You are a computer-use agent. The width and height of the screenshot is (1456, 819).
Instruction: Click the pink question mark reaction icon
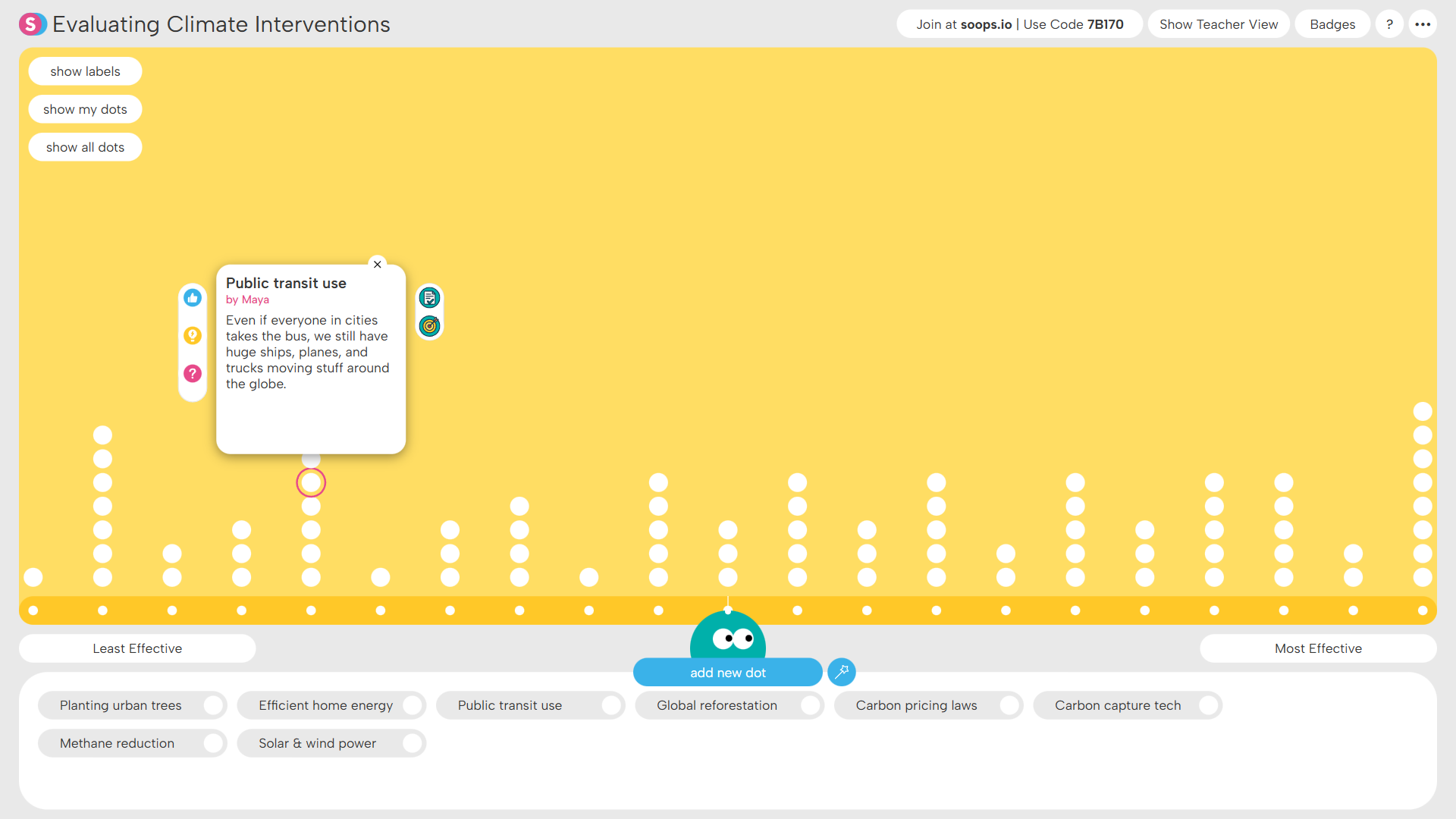[193, 373]
